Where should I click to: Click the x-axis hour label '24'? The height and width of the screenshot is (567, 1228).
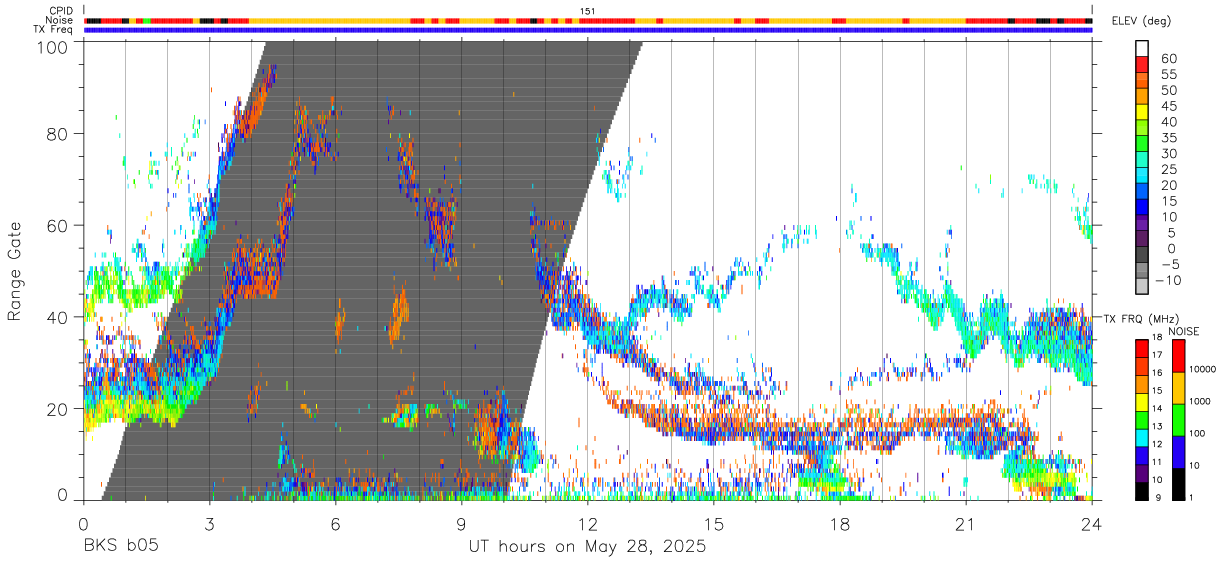(x=1092, y=523)
